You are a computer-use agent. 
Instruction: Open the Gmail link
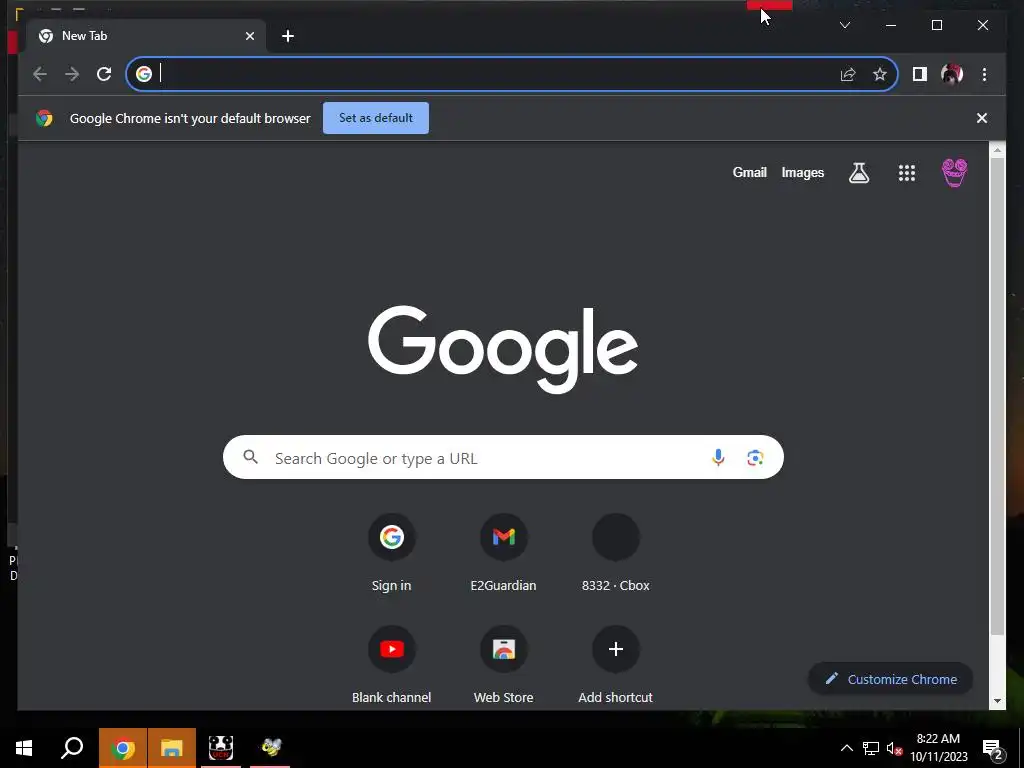coord(749,172)
